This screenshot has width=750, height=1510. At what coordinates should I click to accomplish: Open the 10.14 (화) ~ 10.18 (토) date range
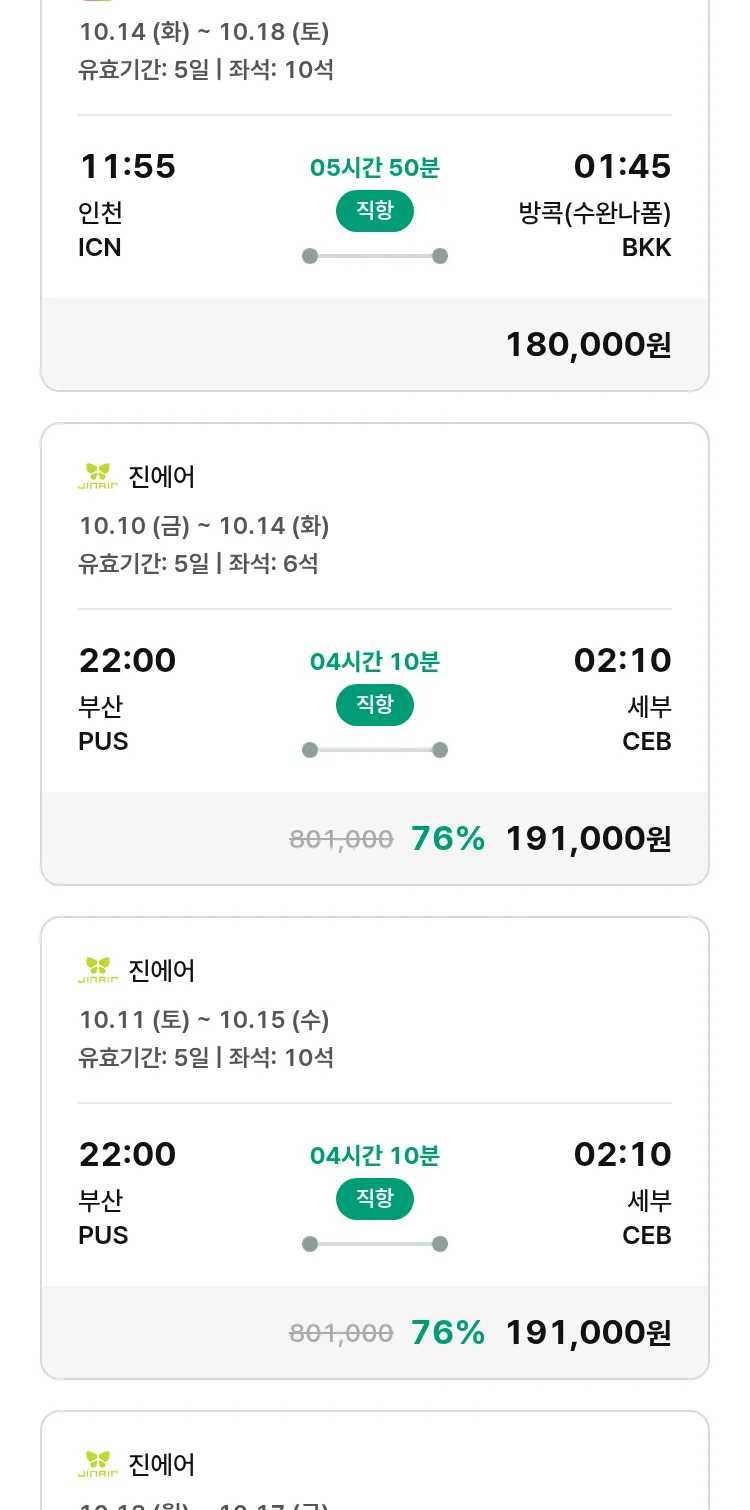(x=204, y=32)
